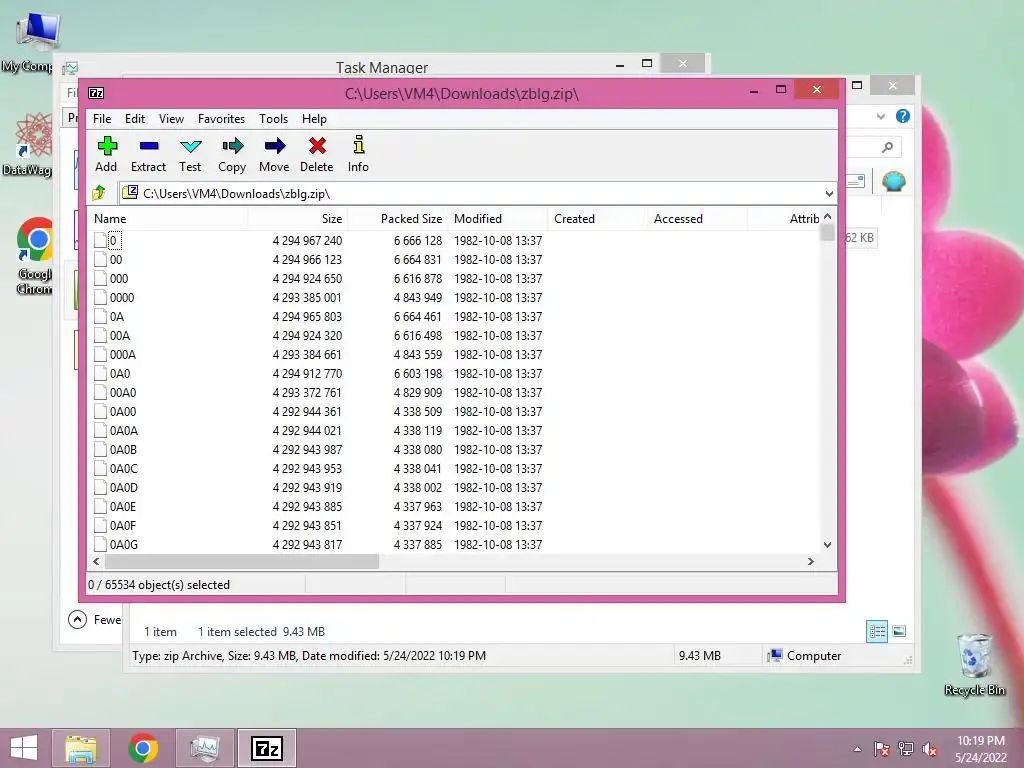Select the file icon for 0000
This screenshot has height=768, width=1024.
coord(100,298)
